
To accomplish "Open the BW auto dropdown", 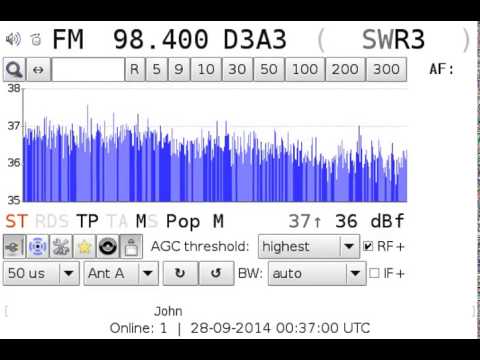I will [x=317, y=273].
